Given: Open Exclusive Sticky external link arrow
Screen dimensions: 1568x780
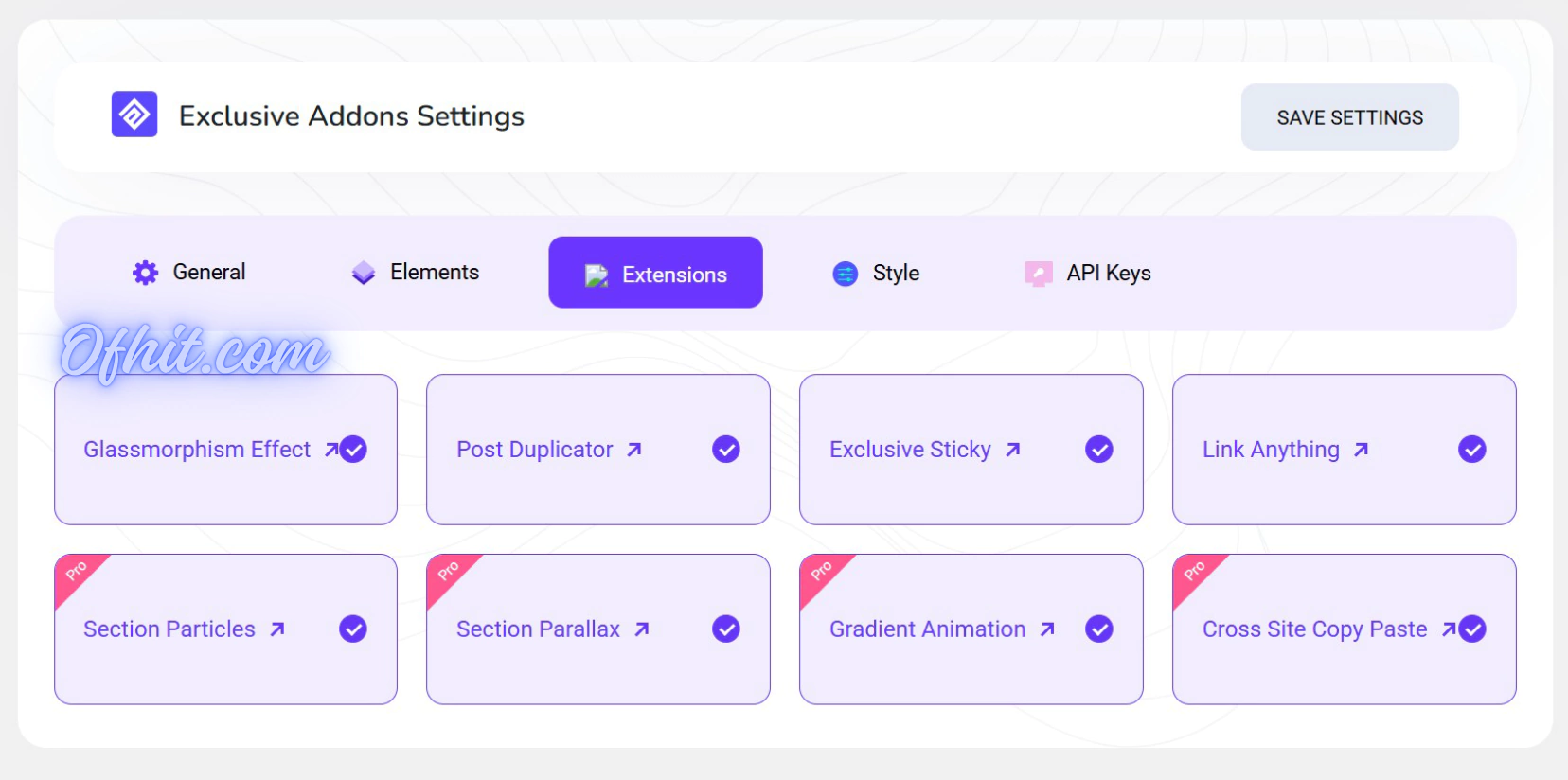Looking at the screenshot, I should pos(1013,450).
